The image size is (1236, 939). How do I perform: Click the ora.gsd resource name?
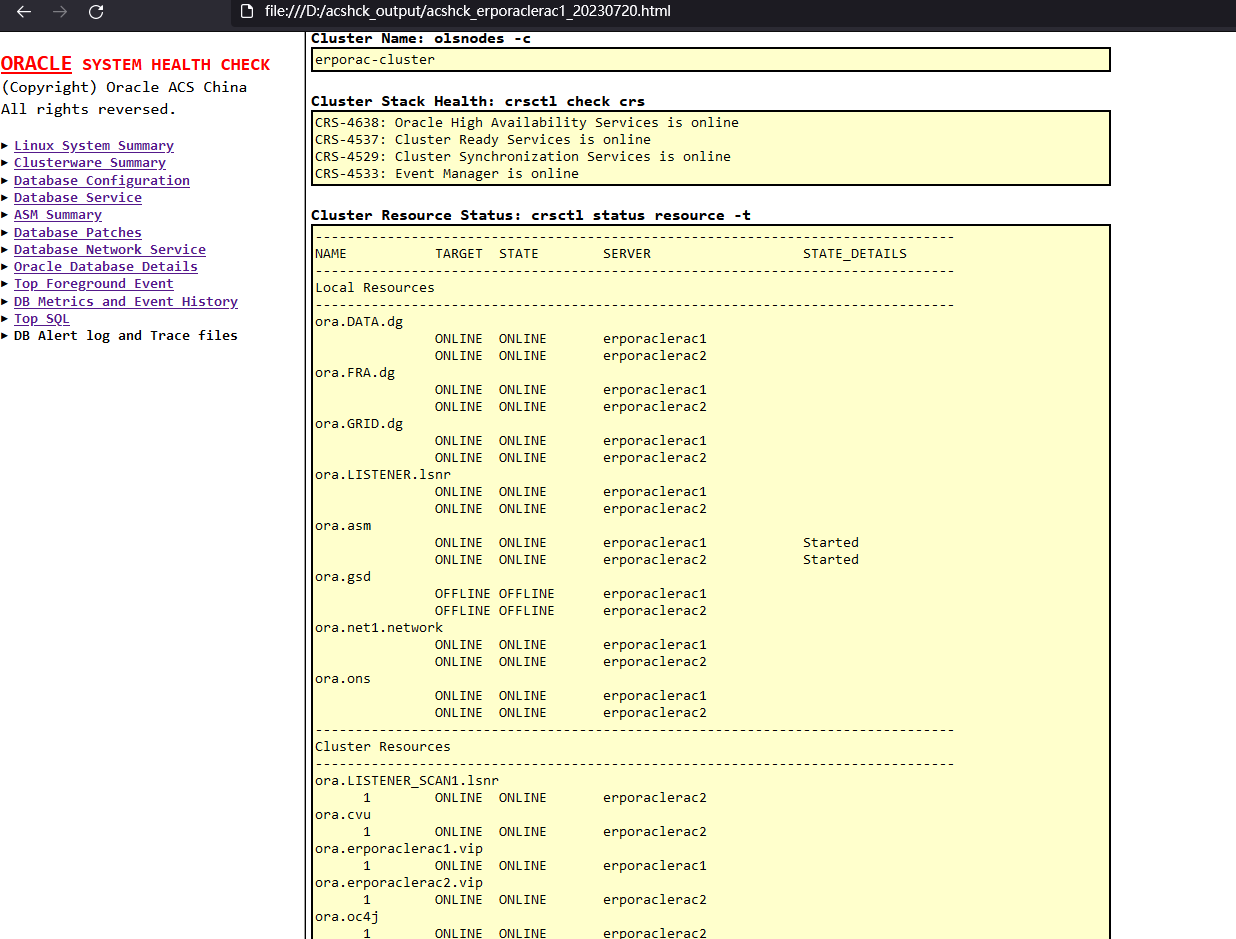tap(343, 577)
